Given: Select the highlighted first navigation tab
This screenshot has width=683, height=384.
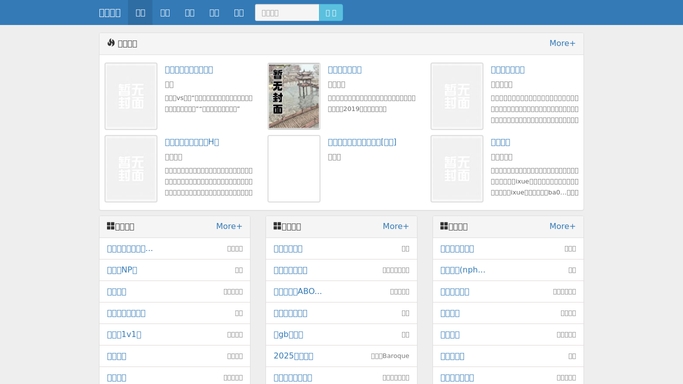Looking at the screenshot, I should coord(140,13).
